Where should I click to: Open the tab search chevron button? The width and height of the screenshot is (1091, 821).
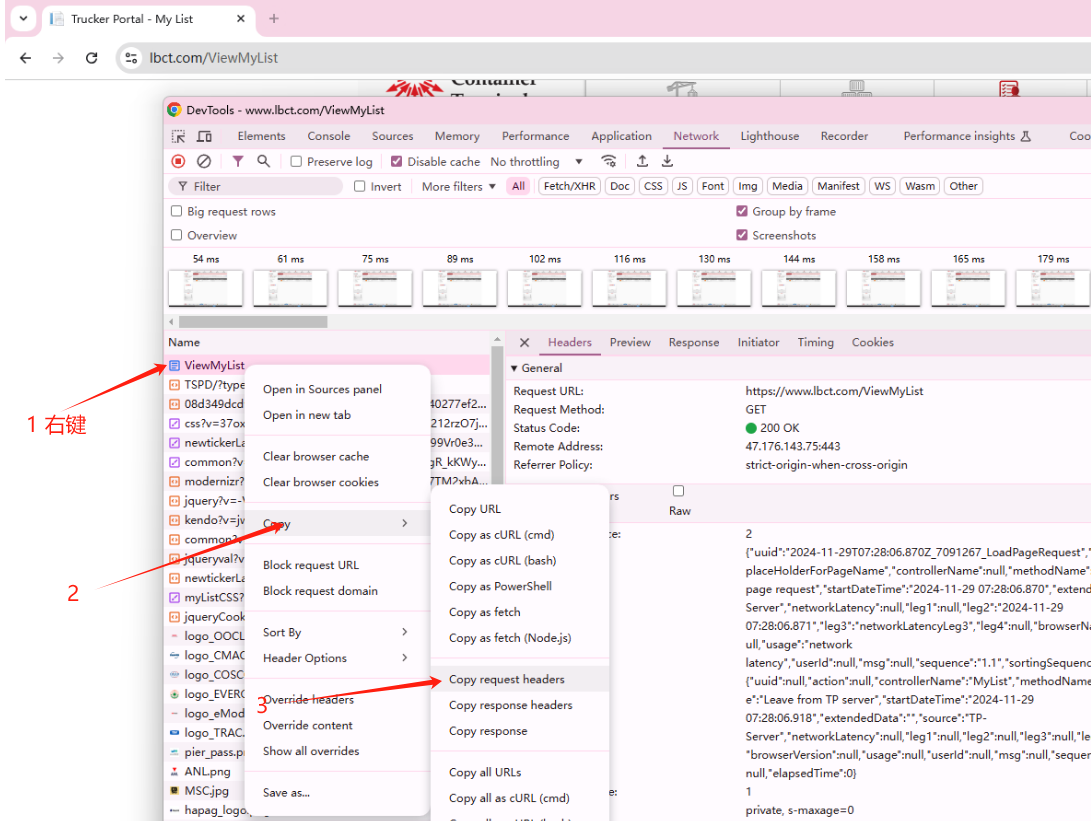[x=23, y=19]
